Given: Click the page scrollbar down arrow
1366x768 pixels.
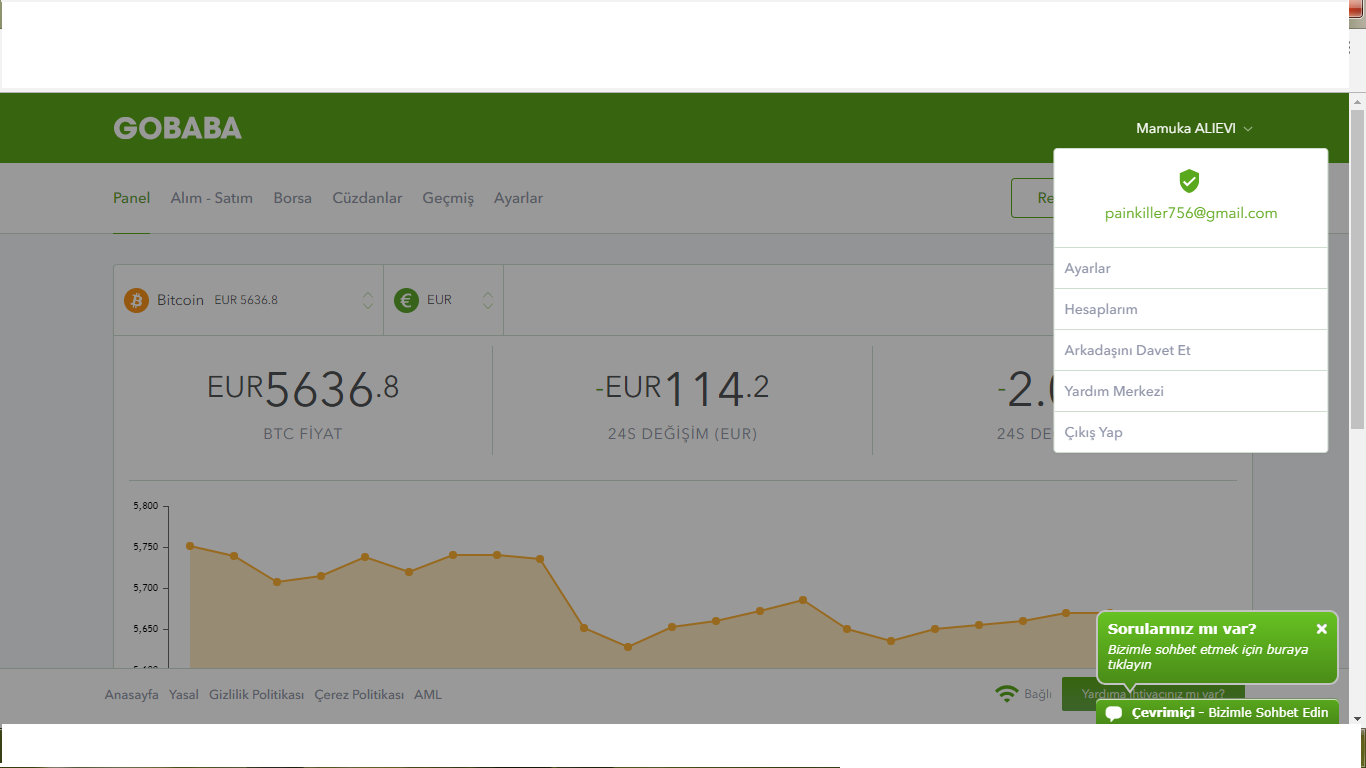Looking at the screenshot, I should [x=1357, y=717].
